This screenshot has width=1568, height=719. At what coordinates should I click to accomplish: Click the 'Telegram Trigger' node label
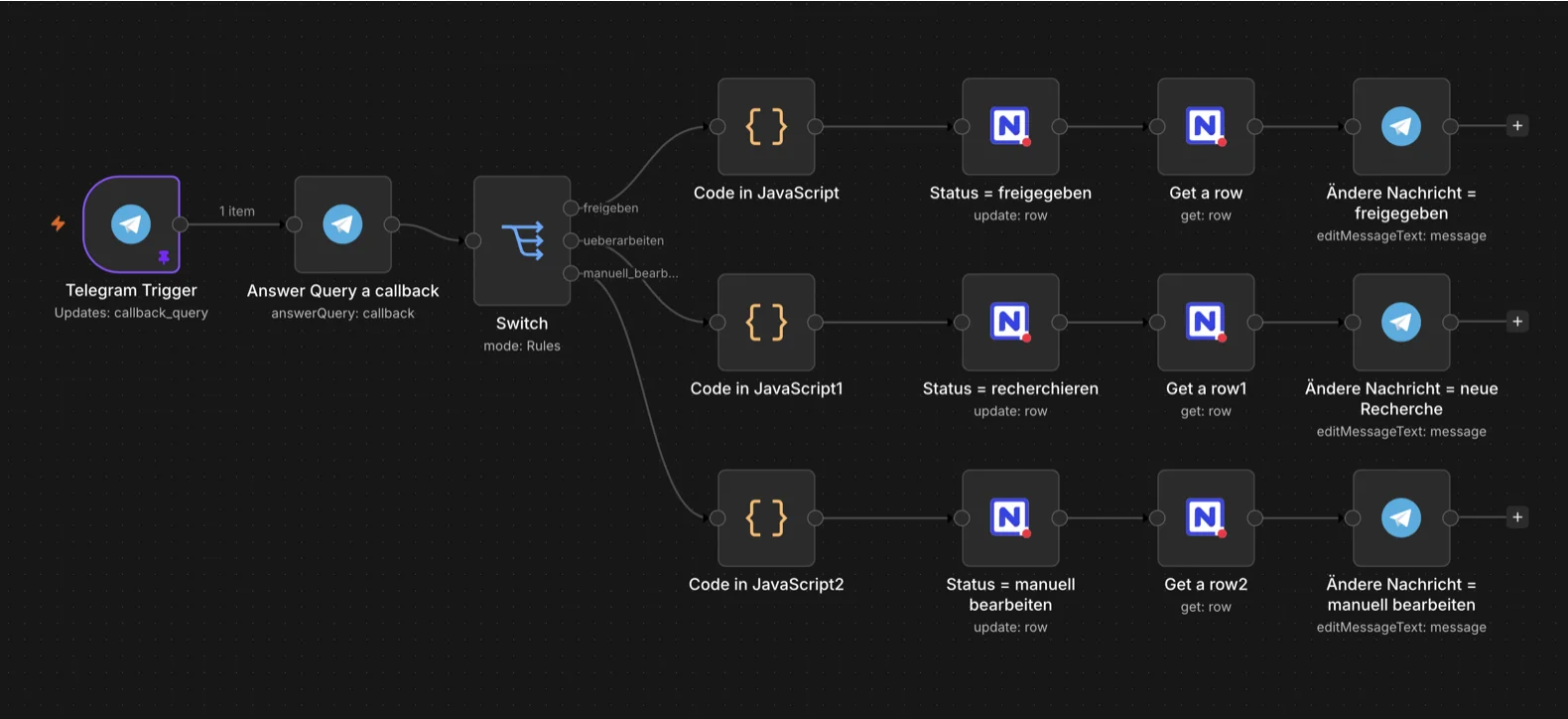131,290
